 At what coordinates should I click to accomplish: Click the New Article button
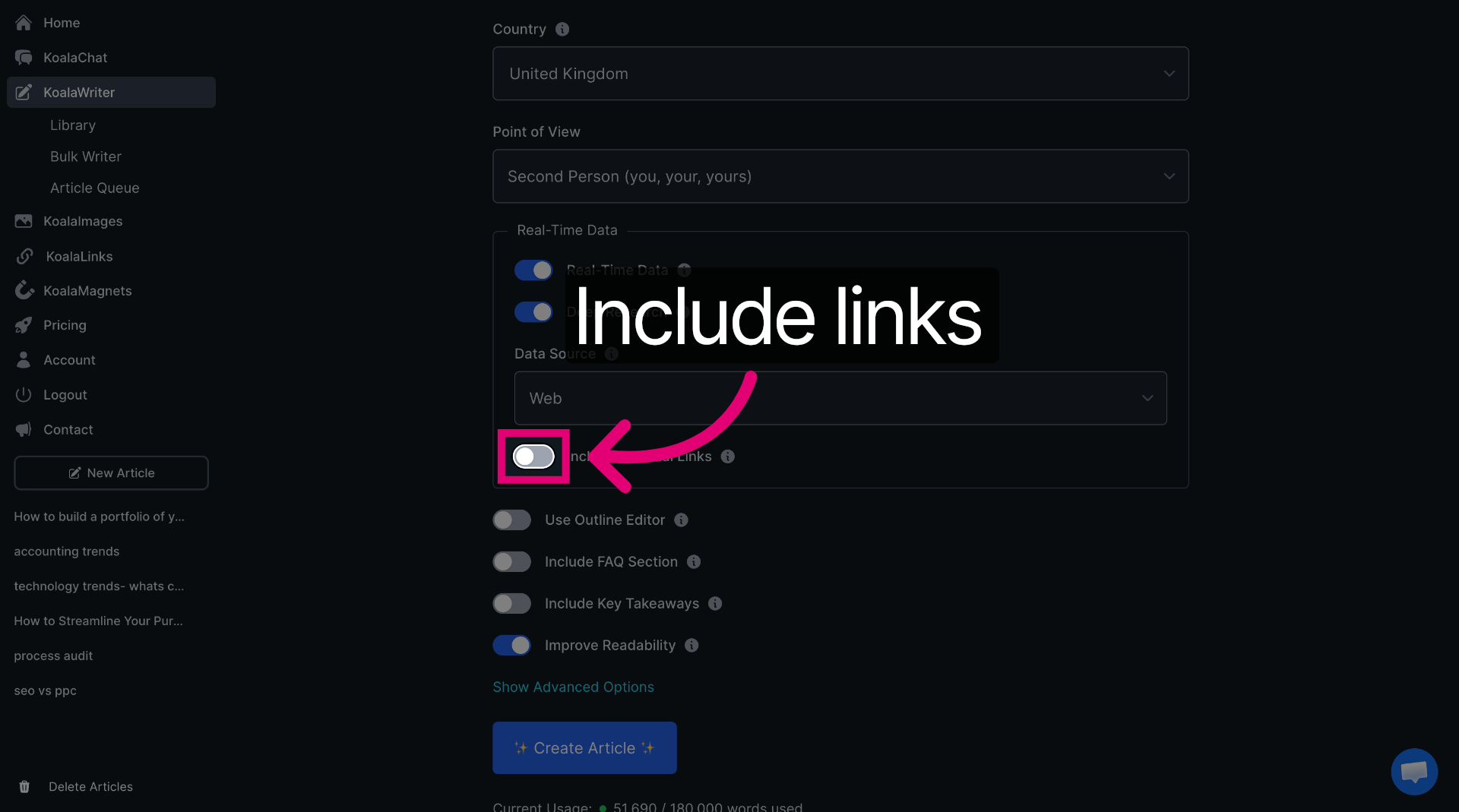[111, 473]
